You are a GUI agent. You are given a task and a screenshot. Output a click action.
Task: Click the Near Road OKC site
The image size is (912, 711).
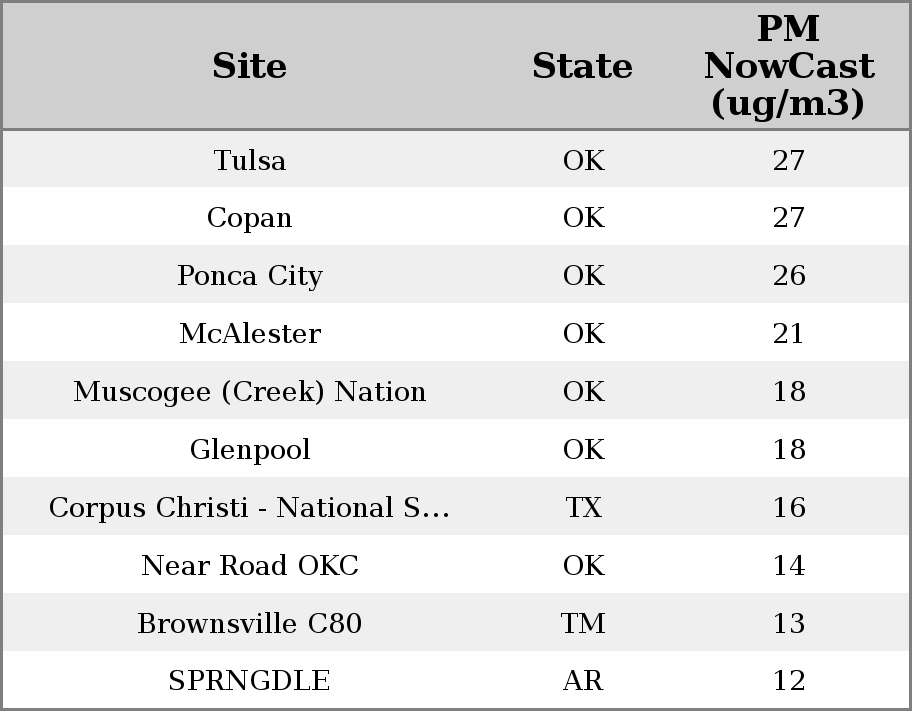[x=249, y=566]
